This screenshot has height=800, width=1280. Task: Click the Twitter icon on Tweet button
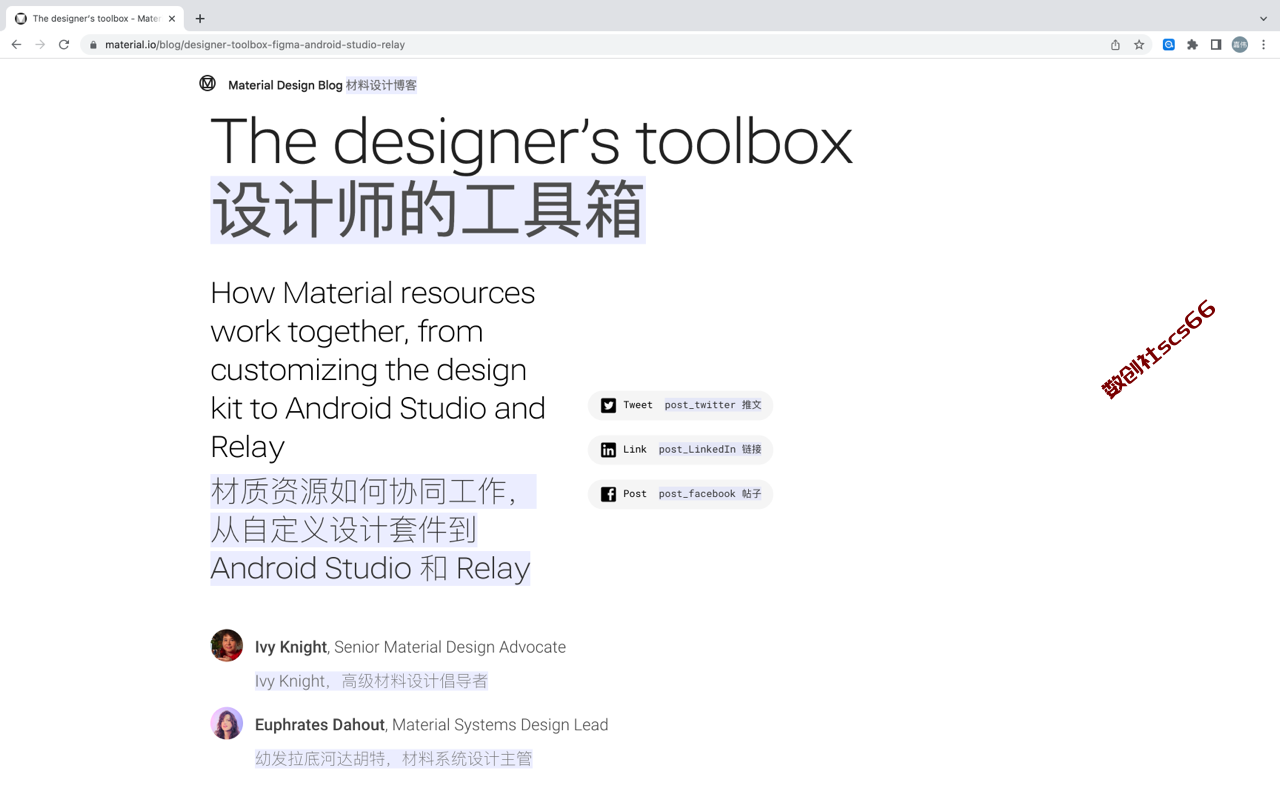608,405
